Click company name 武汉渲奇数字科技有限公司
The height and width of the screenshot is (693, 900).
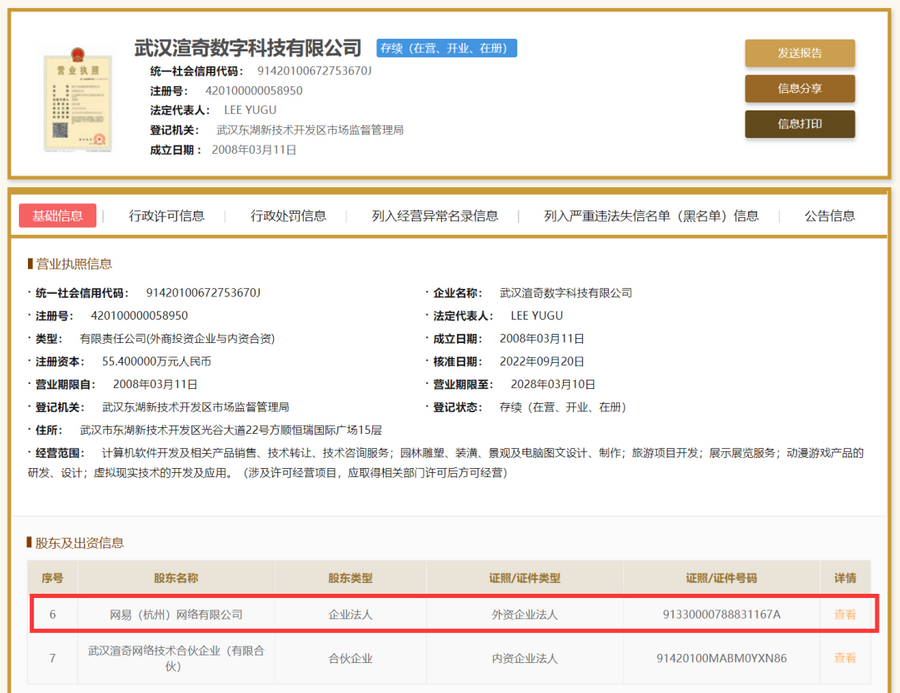pyautogui.click(x=247, y=47)
